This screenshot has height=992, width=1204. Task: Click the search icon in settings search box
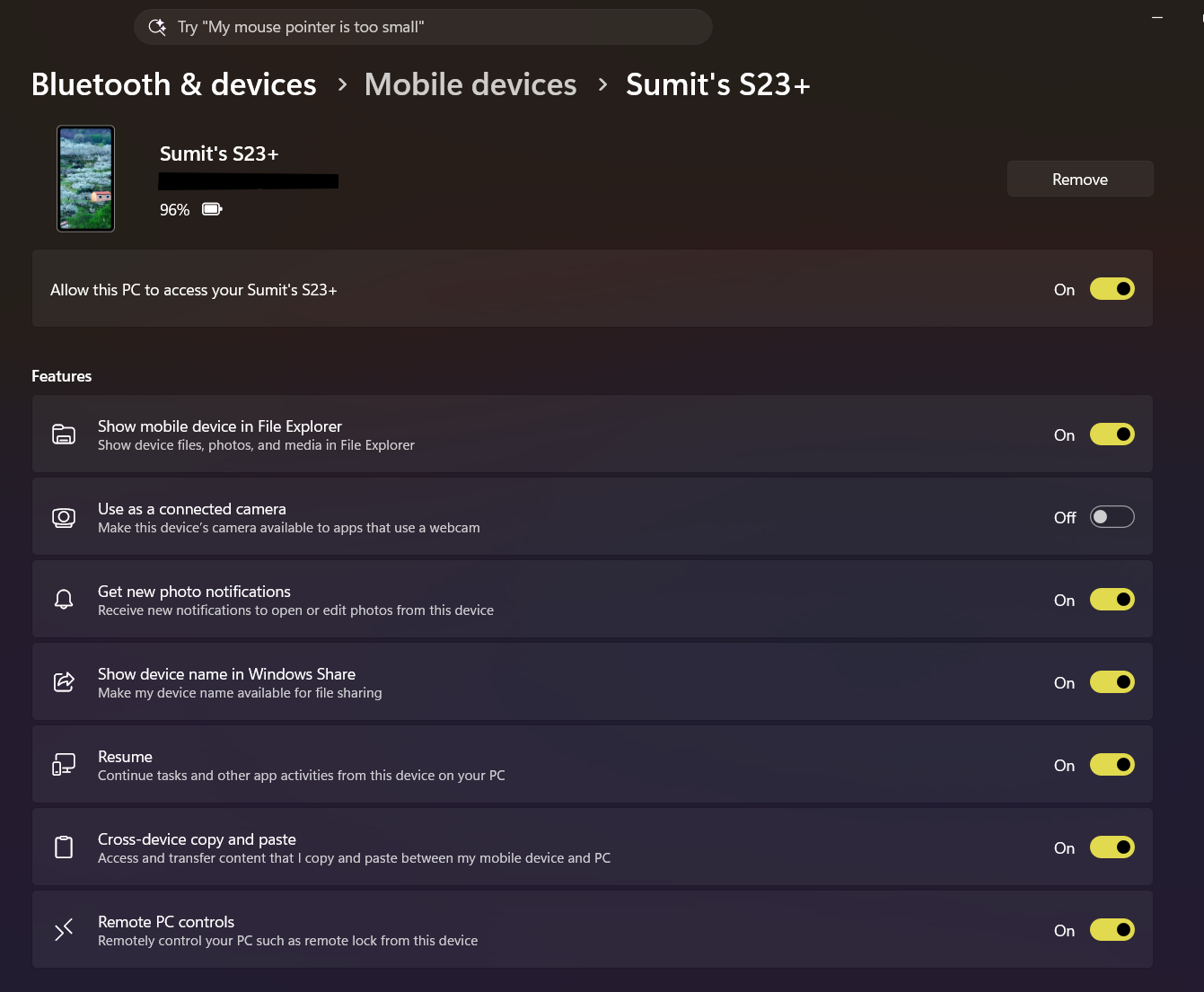(157, 27)
